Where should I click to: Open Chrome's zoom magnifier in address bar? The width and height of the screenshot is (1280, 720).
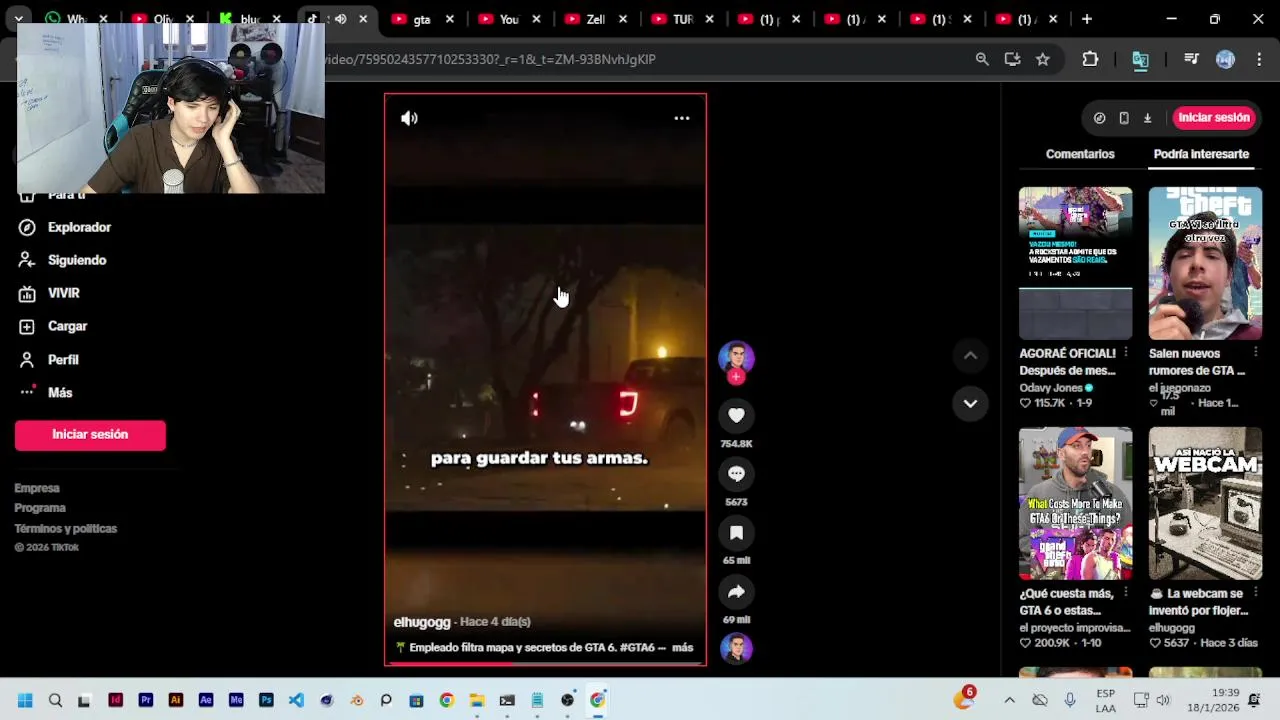(982, 59)
